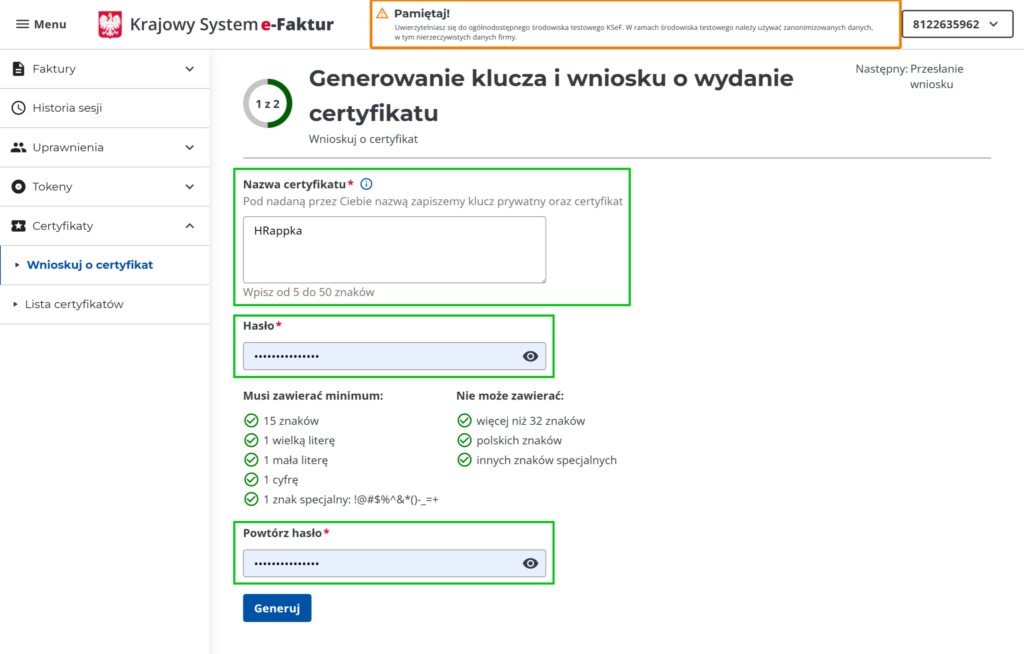The image size is (1024, 654).
Task: Show password in the Hasło field
Action: click(x=530, y=356)
